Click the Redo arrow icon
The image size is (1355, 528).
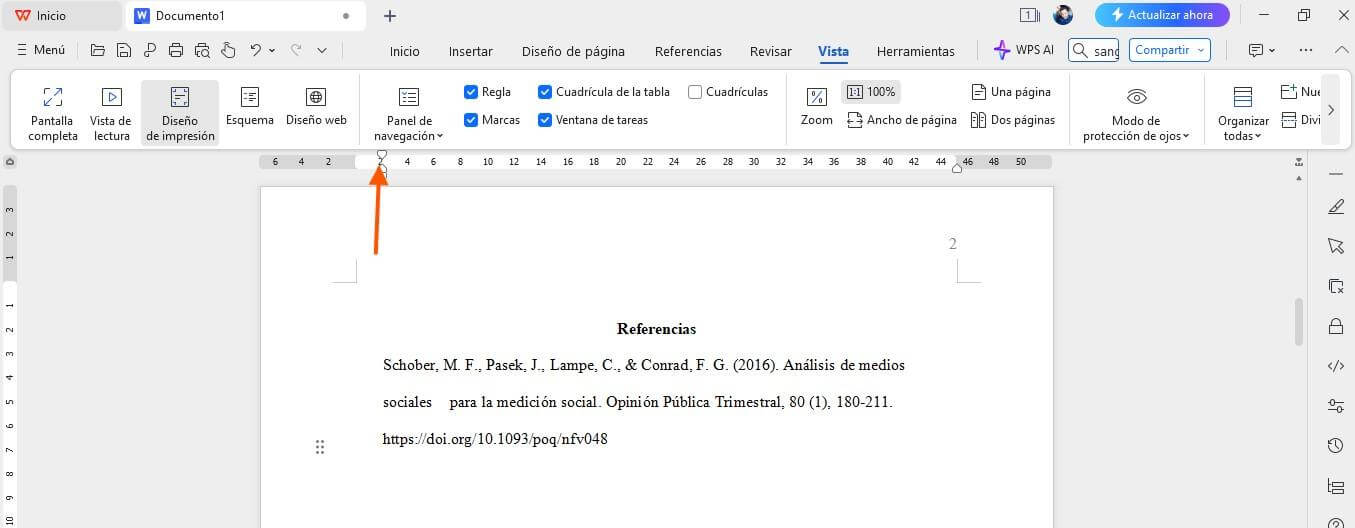coord(296,50)
